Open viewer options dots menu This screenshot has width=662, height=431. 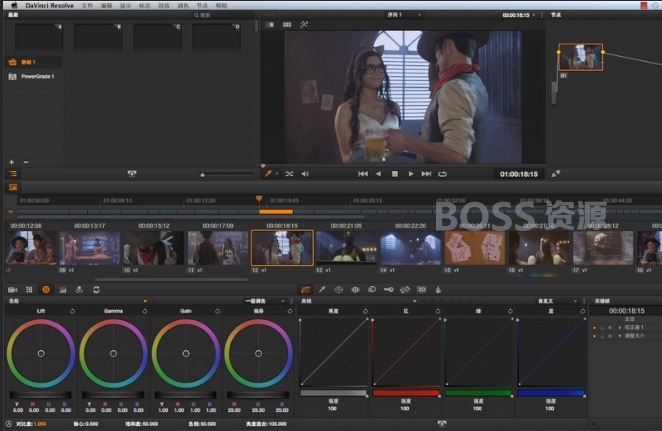click(x=543, y=15)
